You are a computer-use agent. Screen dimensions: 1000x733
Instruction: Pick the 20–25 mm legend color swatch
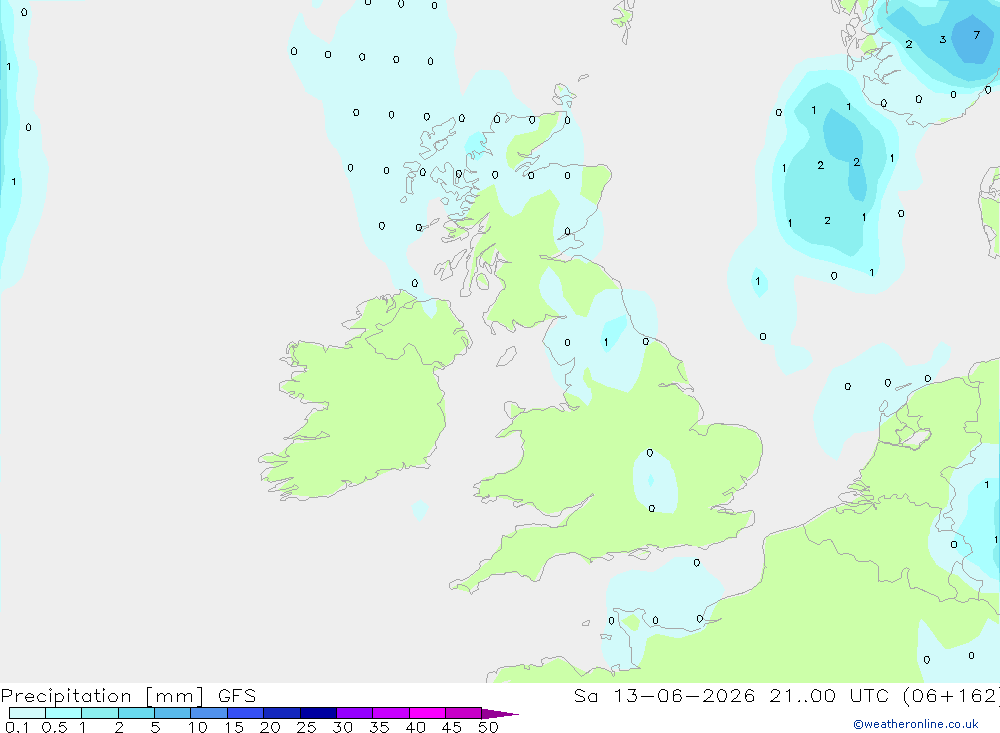[x=282, y=713]
